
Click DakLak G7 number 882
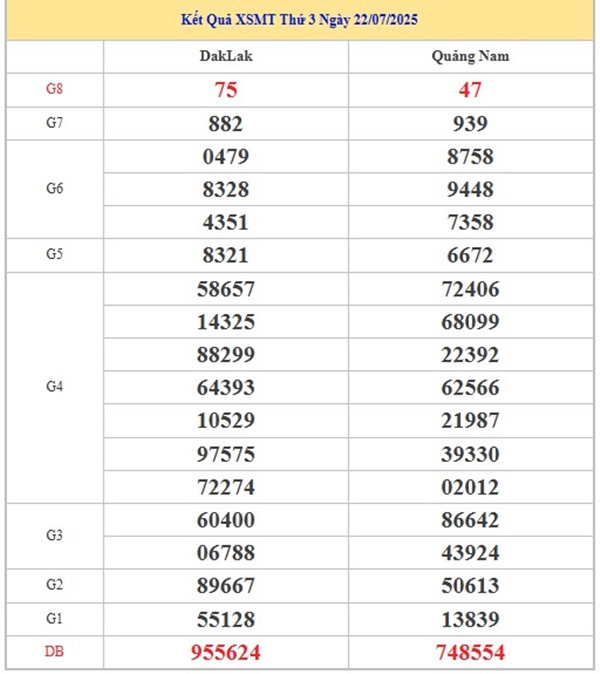tap(226, 123)
